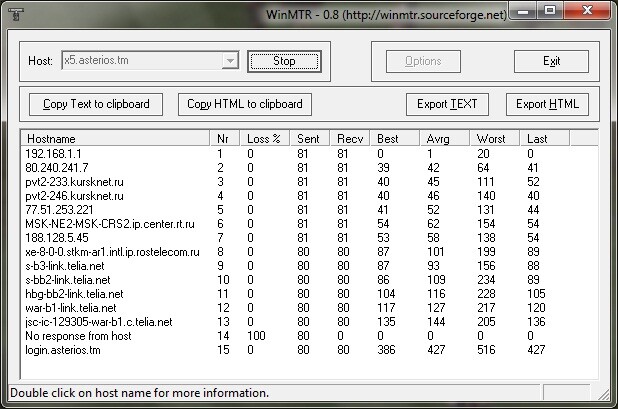Click the Last column header

tap(545, 139)
